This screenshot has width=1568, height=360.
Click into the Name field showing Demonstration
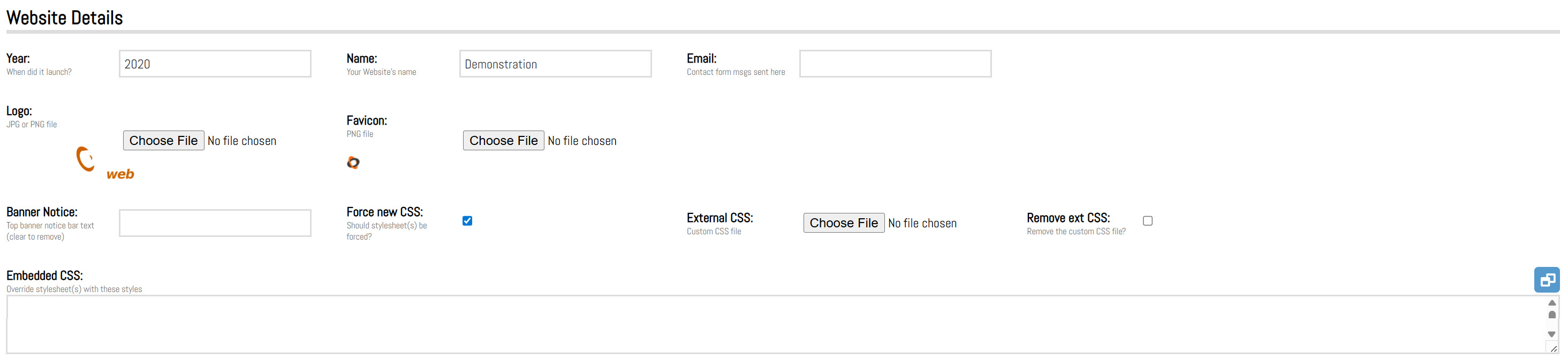point(555,64)
